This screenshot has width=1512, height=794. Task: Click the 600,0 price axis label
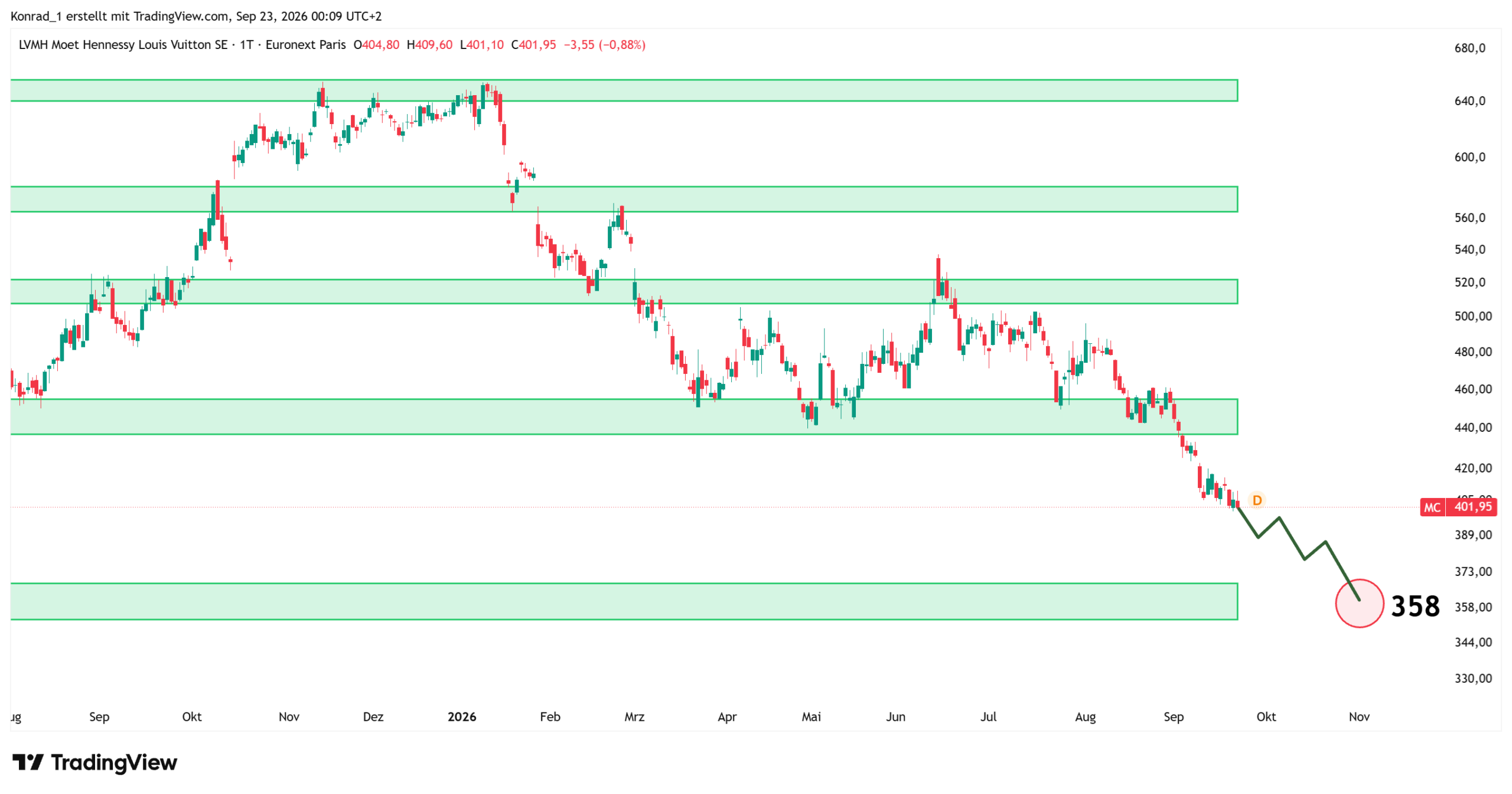[1469, 157]
